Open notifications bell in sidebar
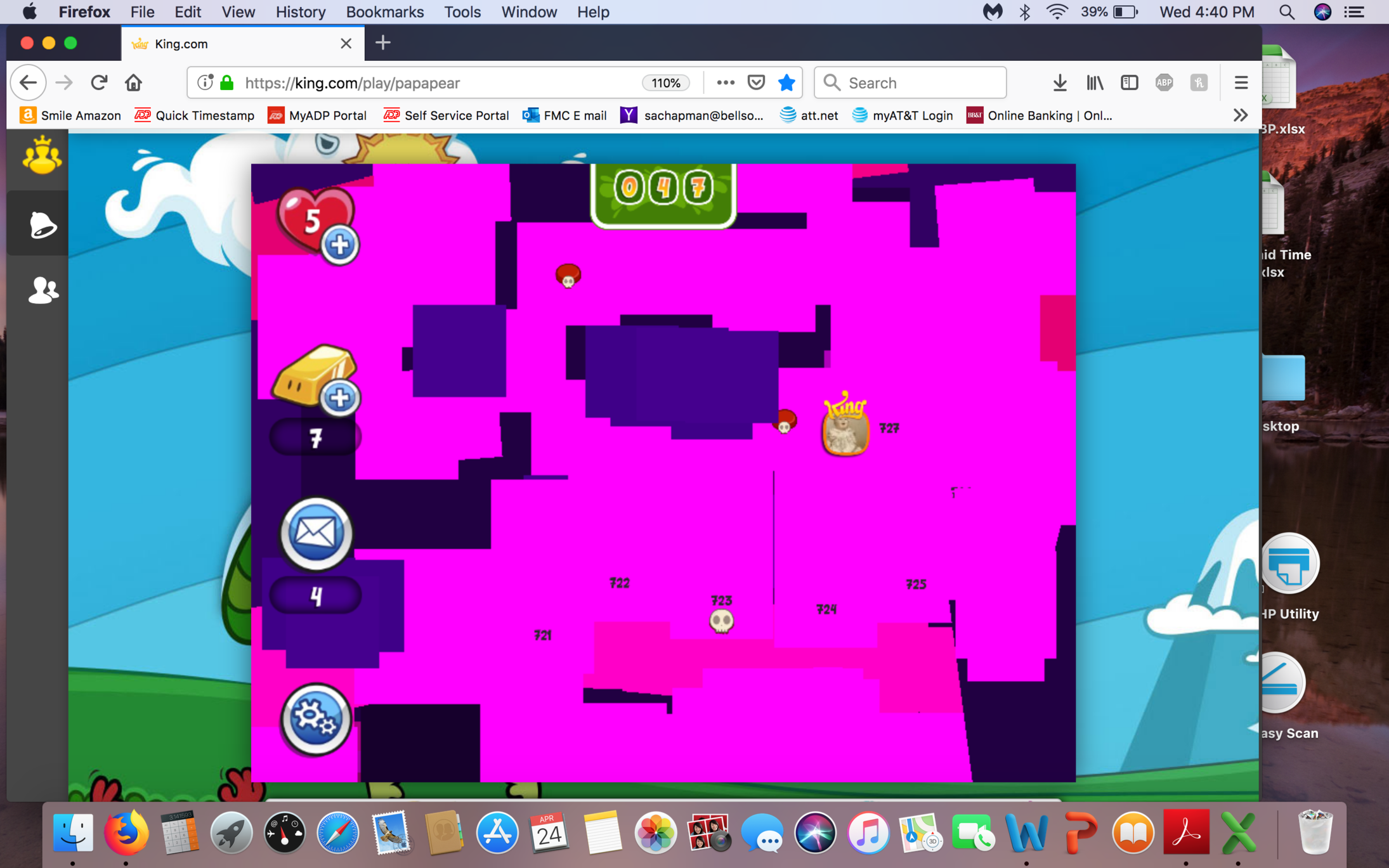The width and height of the screenshot is (1389, 868). tap(42, 225)
